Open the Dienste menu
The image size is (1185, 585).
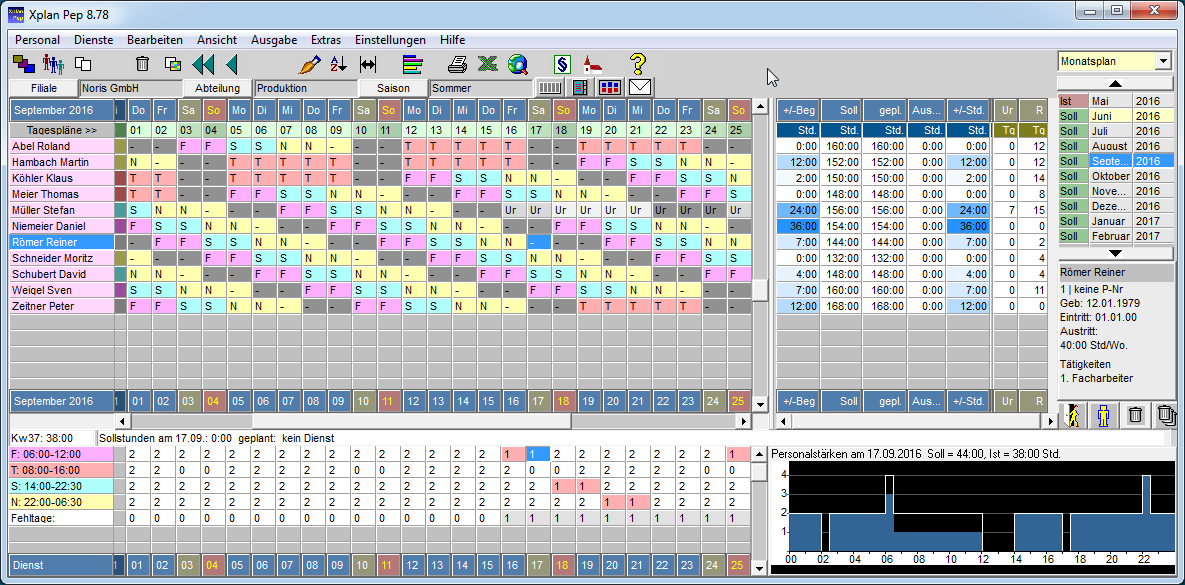93,40
